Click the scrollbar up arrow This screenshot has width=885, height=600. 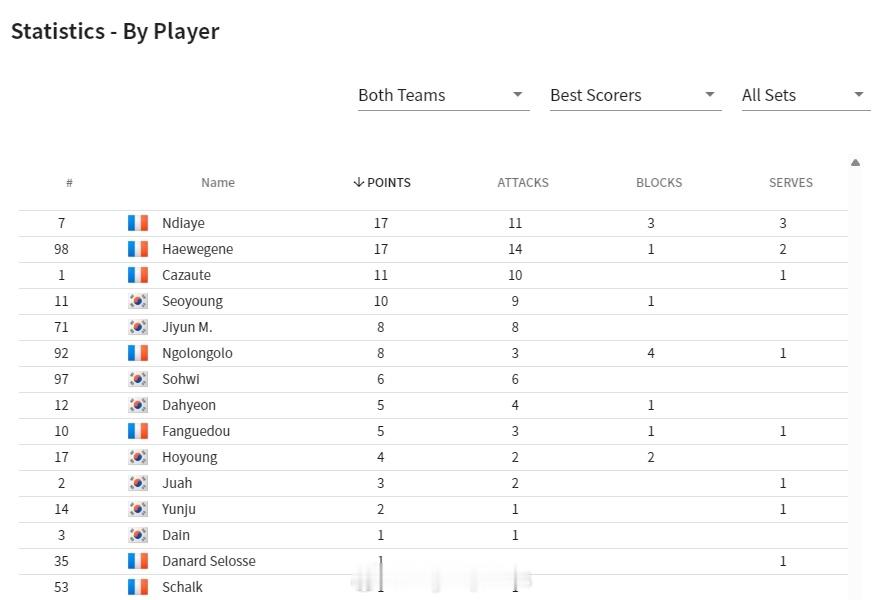click(x=855, y=163)
